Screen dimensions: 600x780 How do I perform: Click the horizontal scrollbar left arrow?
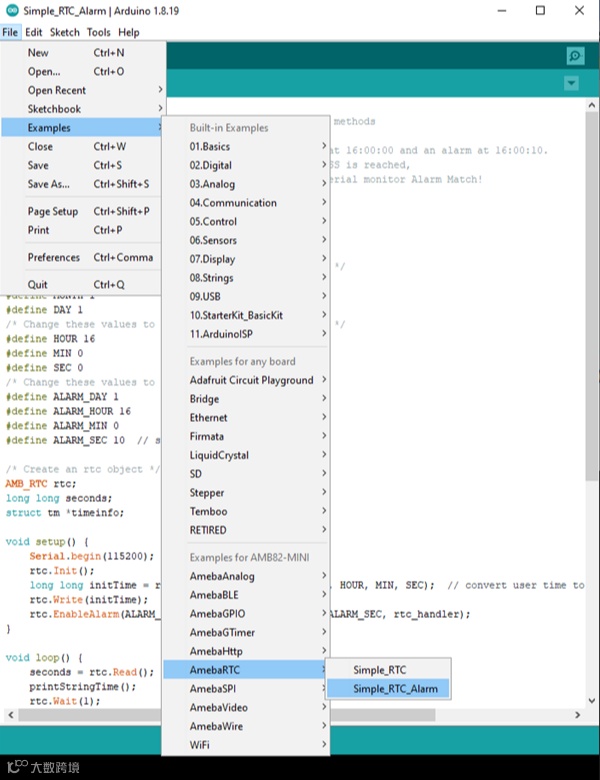pos(11,715)
